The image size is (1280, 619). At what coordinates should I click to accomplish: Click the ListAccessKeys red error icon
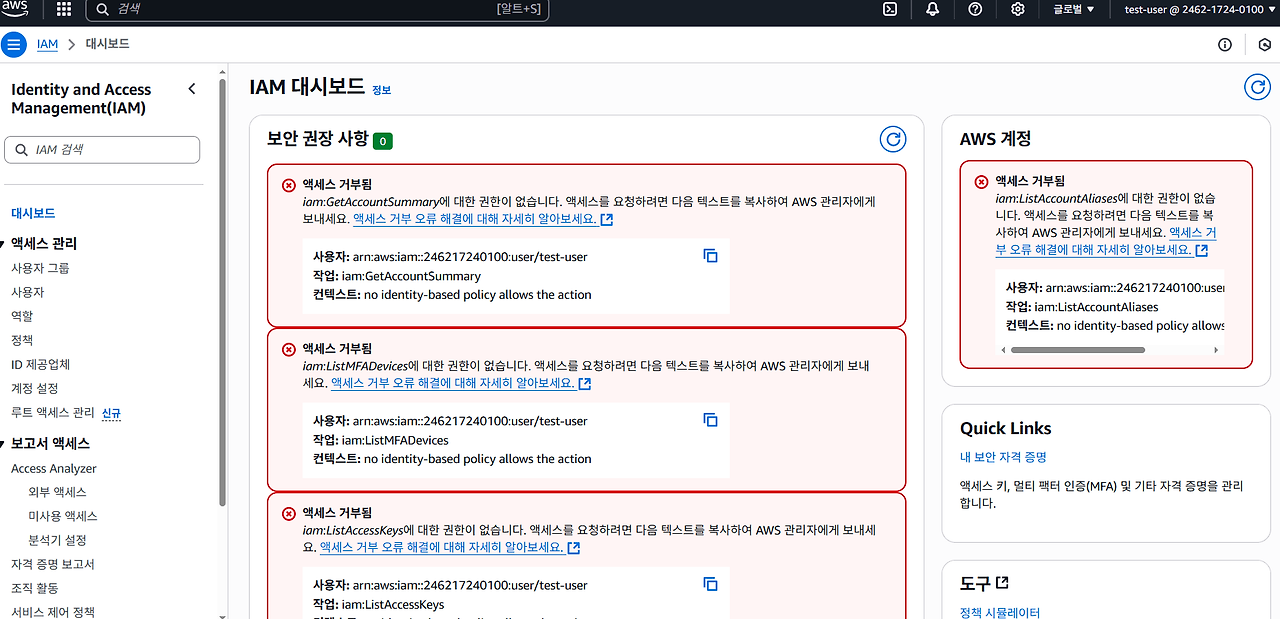pyautogui.click(x=289, y=513)
